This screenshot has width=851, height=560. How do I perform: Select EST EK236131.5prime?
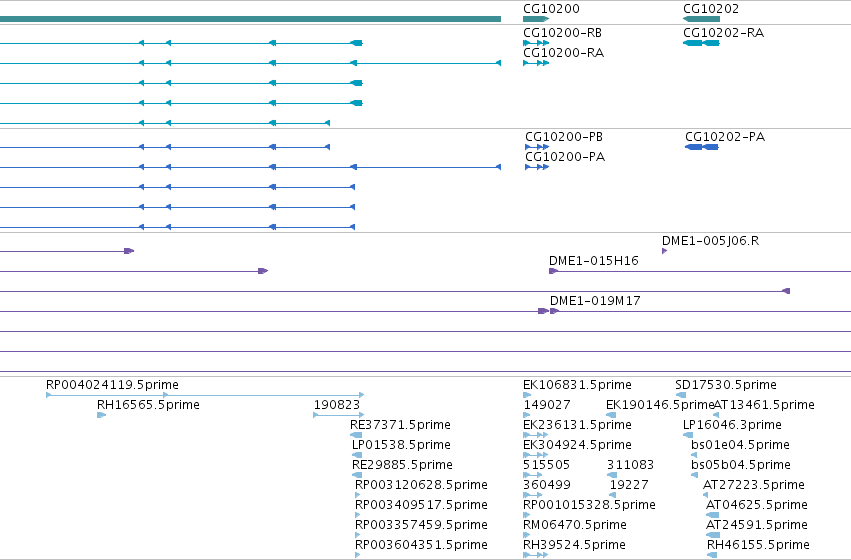point(577,425)
